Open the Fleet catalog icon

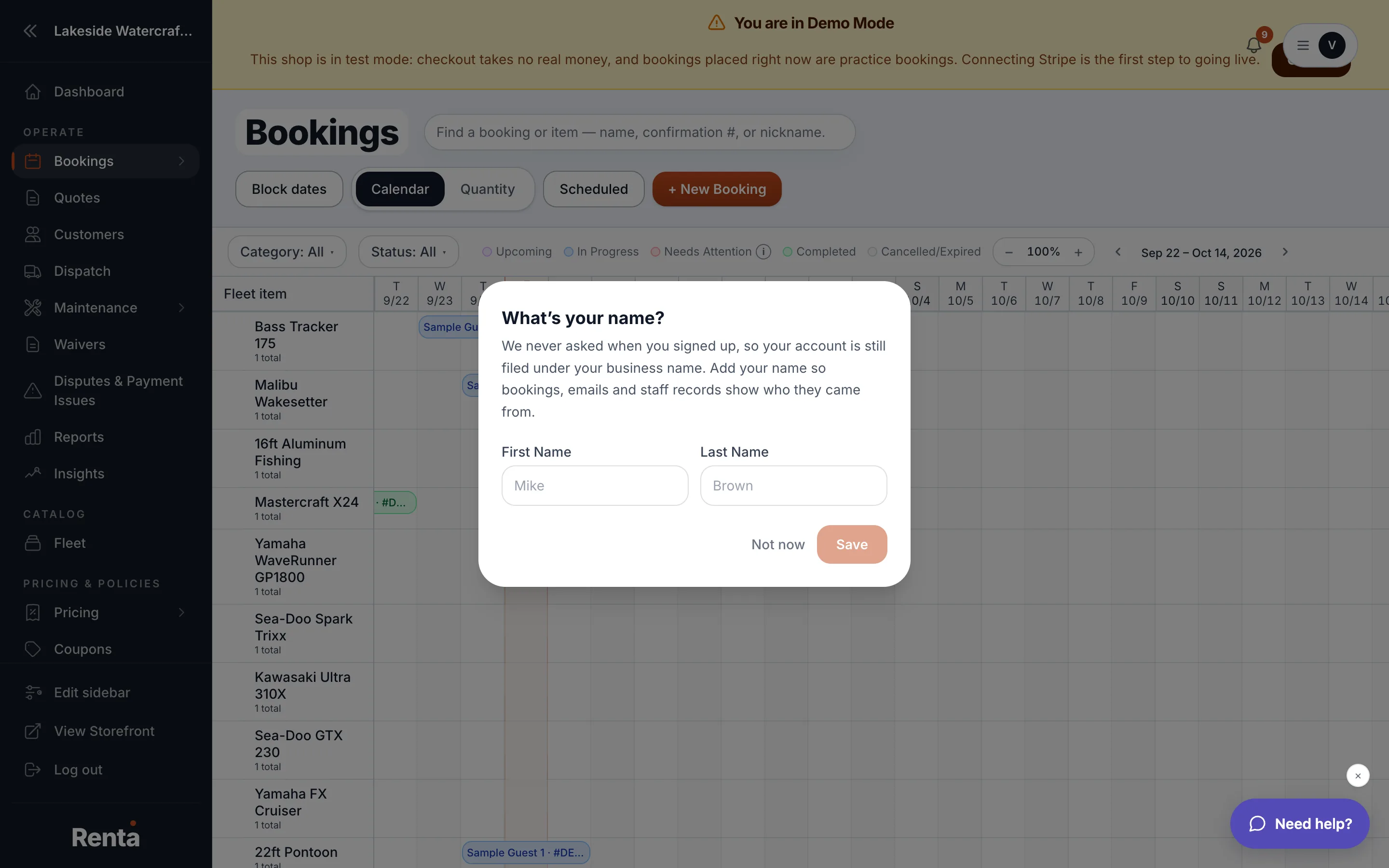33,543
